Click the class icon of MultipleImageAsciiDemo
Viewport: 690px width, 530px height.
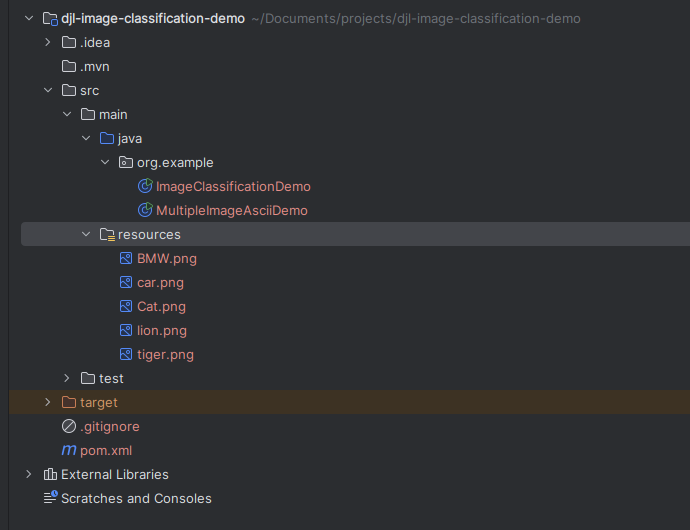point(145,211)
